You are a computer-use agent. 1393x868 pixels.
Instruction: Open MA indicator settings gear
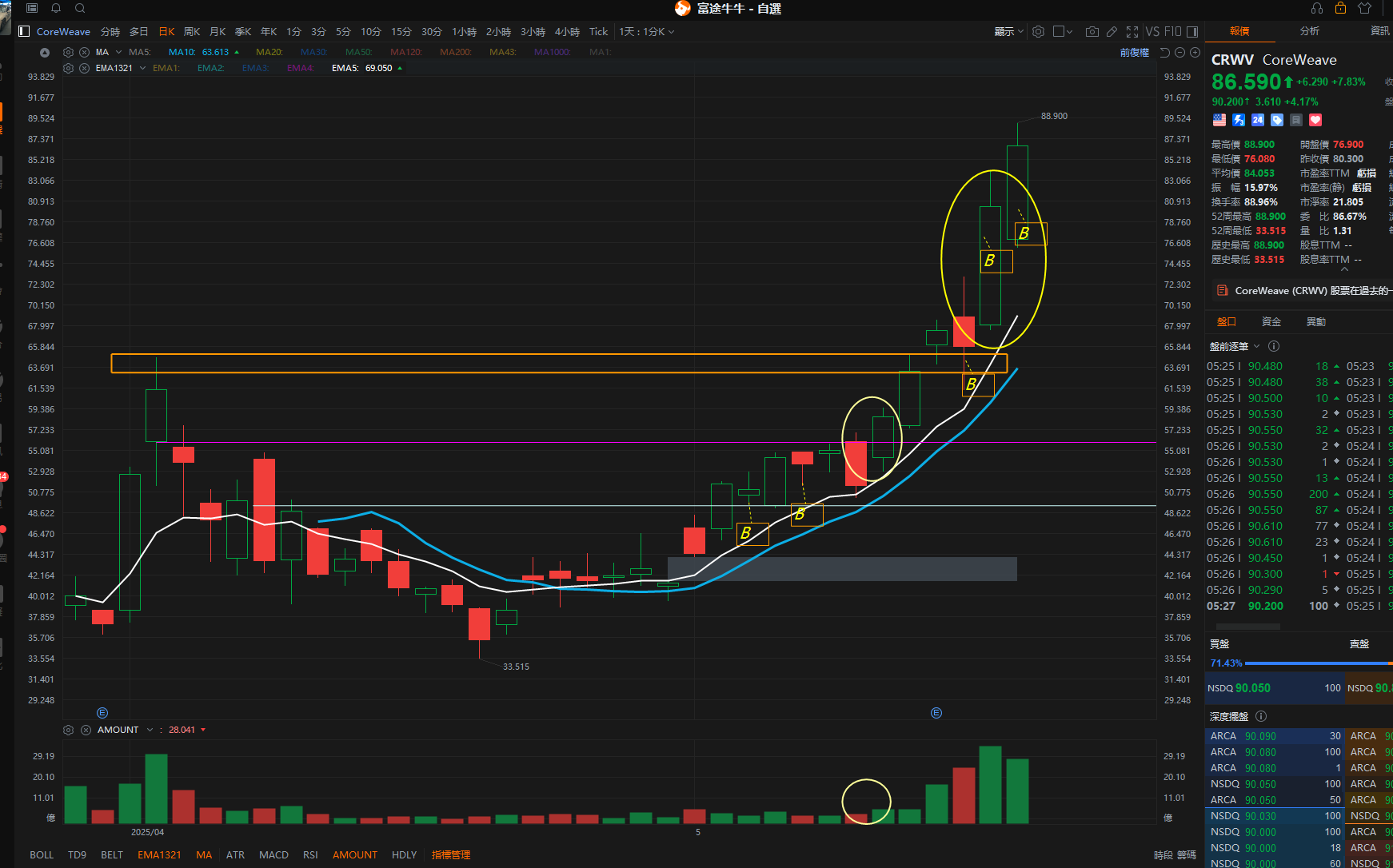[x=69, y=53]
